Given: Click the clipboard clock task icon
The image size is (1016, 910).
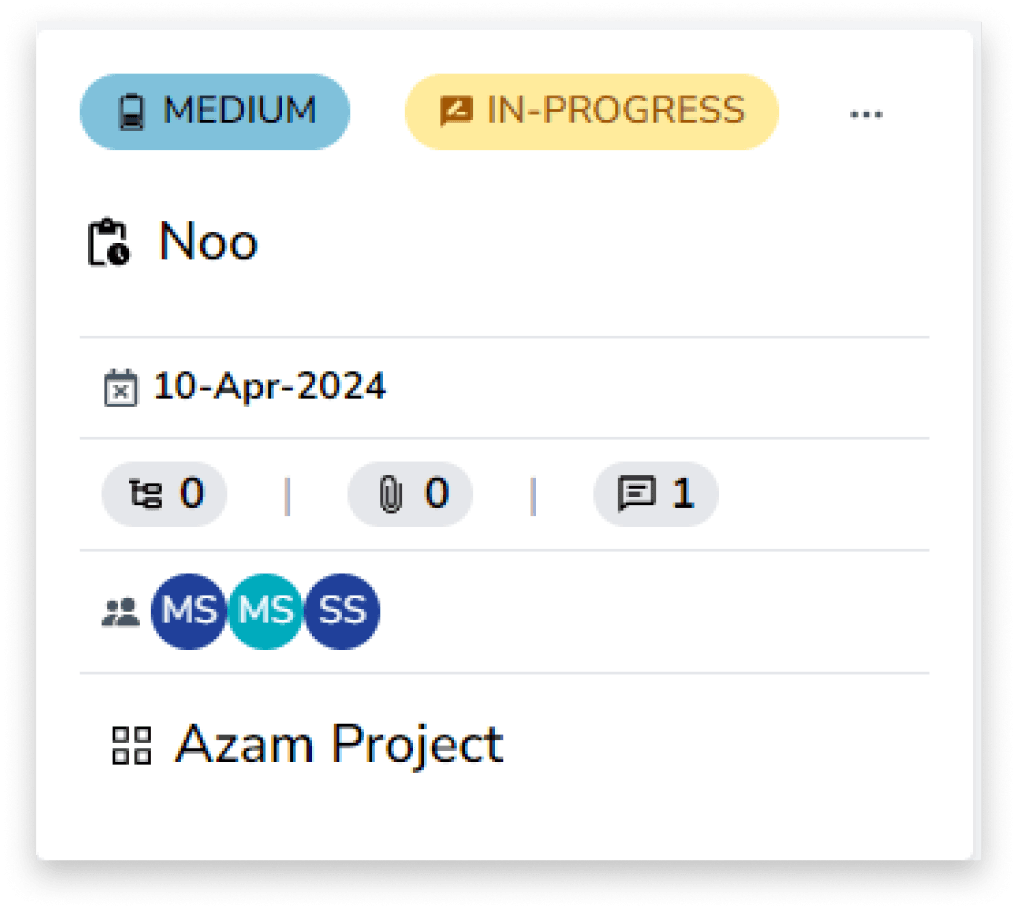Looking at the screenshot, I should click(x=109, y=243).
